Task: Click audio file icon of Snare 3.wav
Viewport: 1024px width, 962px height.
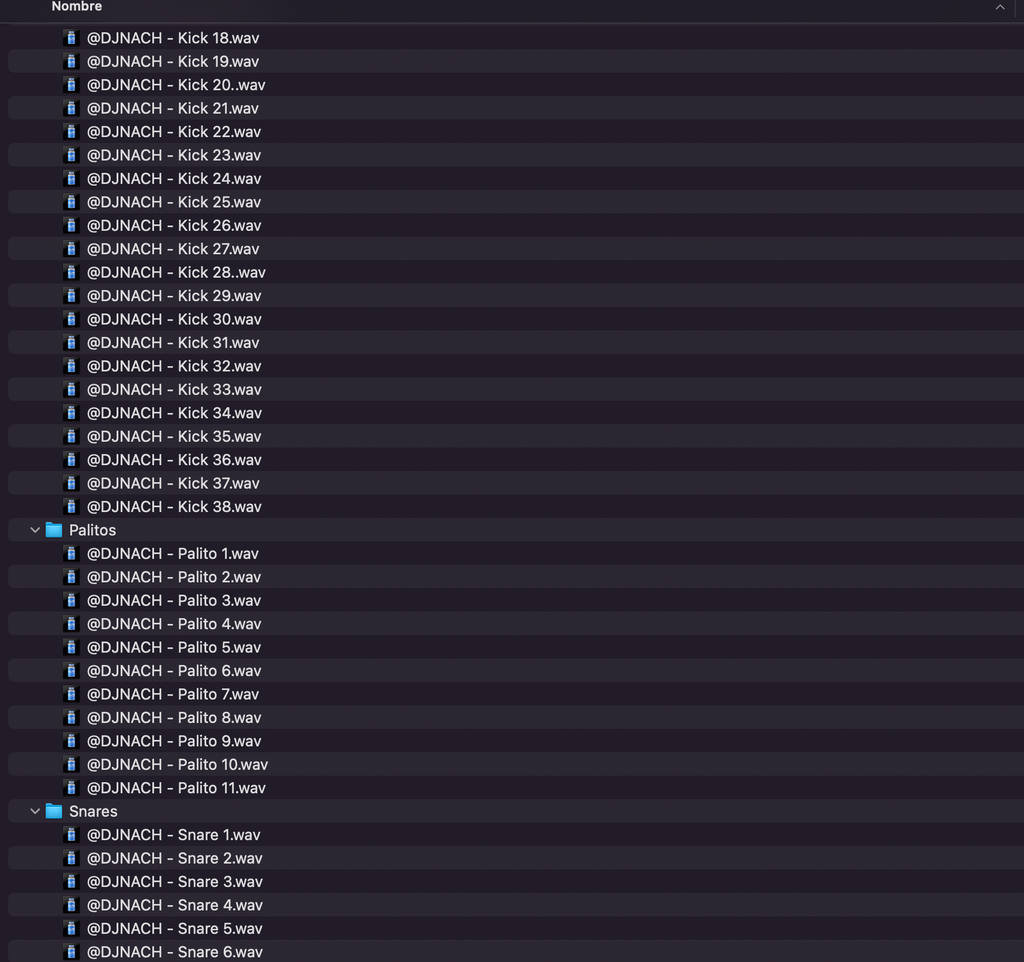Action: pos(71,882)
